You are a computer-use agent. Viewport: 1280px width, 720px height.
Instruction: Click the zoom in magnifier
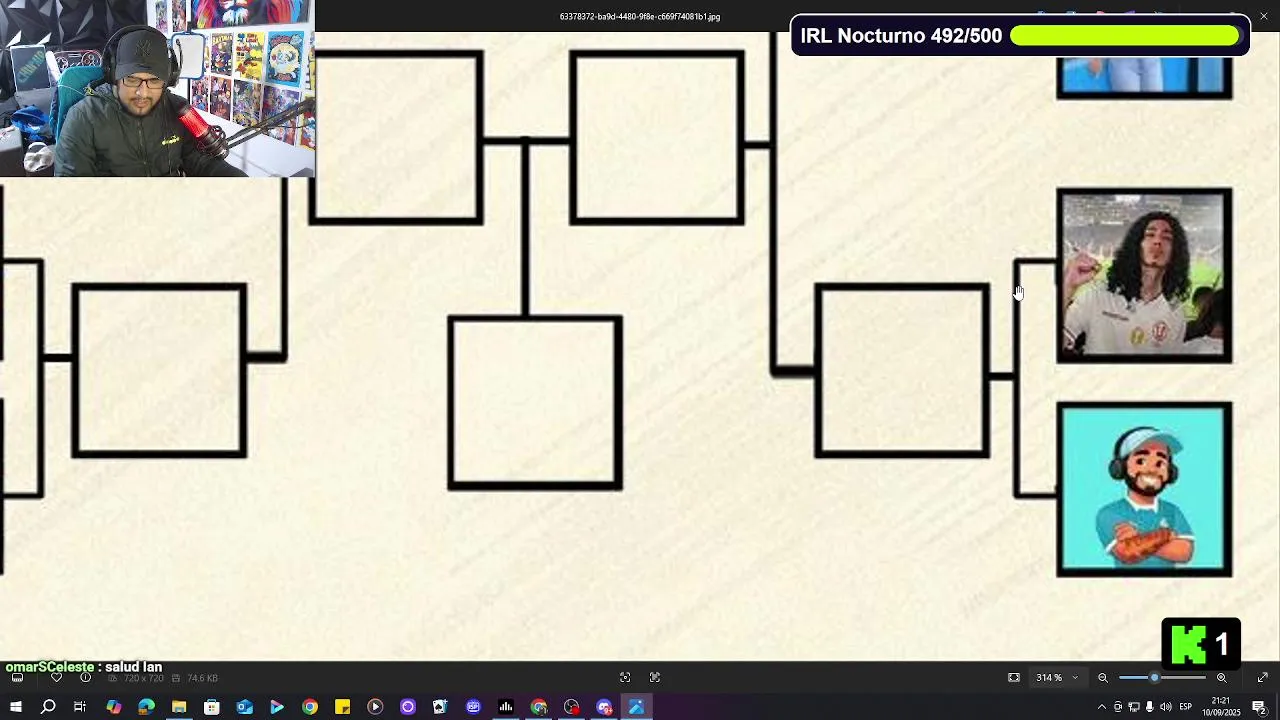pyautogui.click(x=1221, y=678)
